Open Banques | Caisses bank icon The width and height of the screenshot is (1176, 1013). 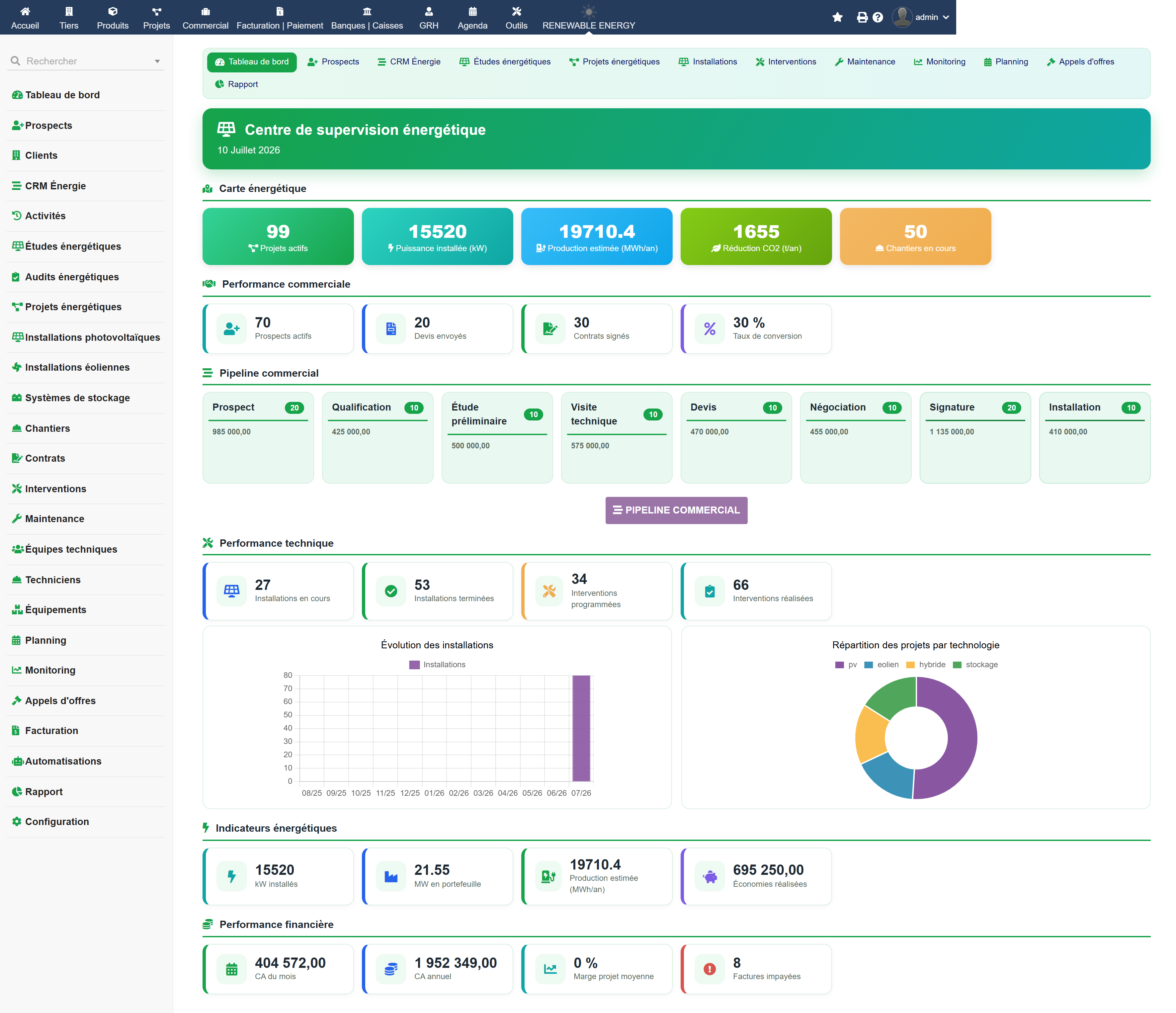[367, 11]
